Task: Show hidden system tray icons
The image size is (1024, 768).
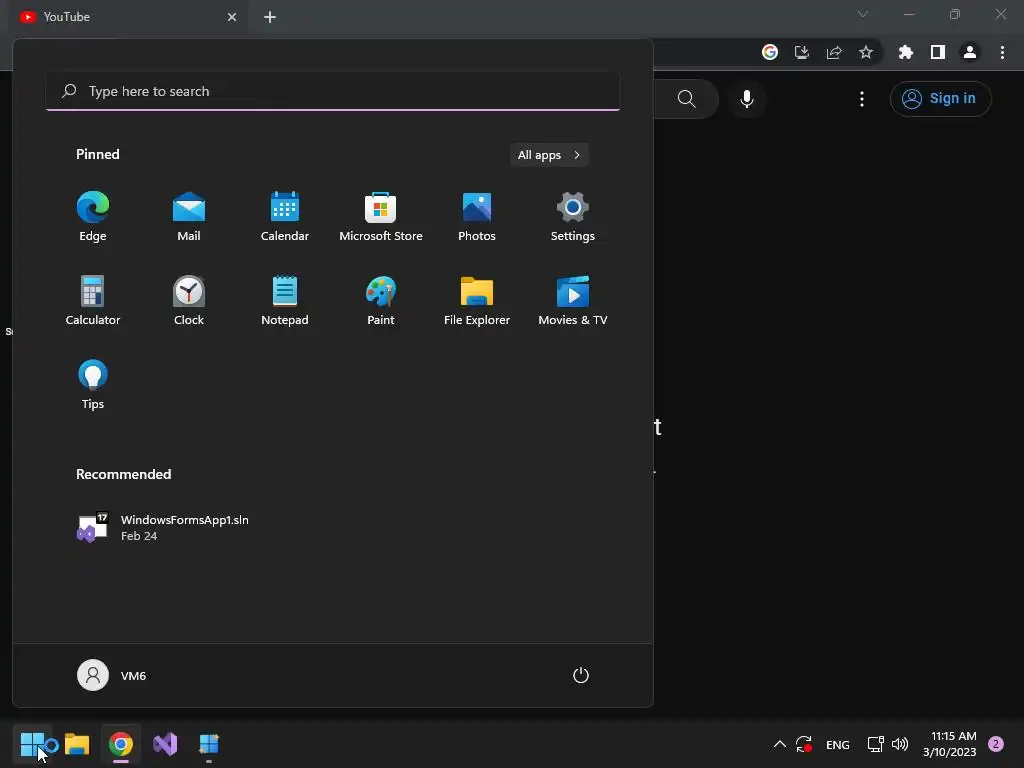Action: click(780, 744)
